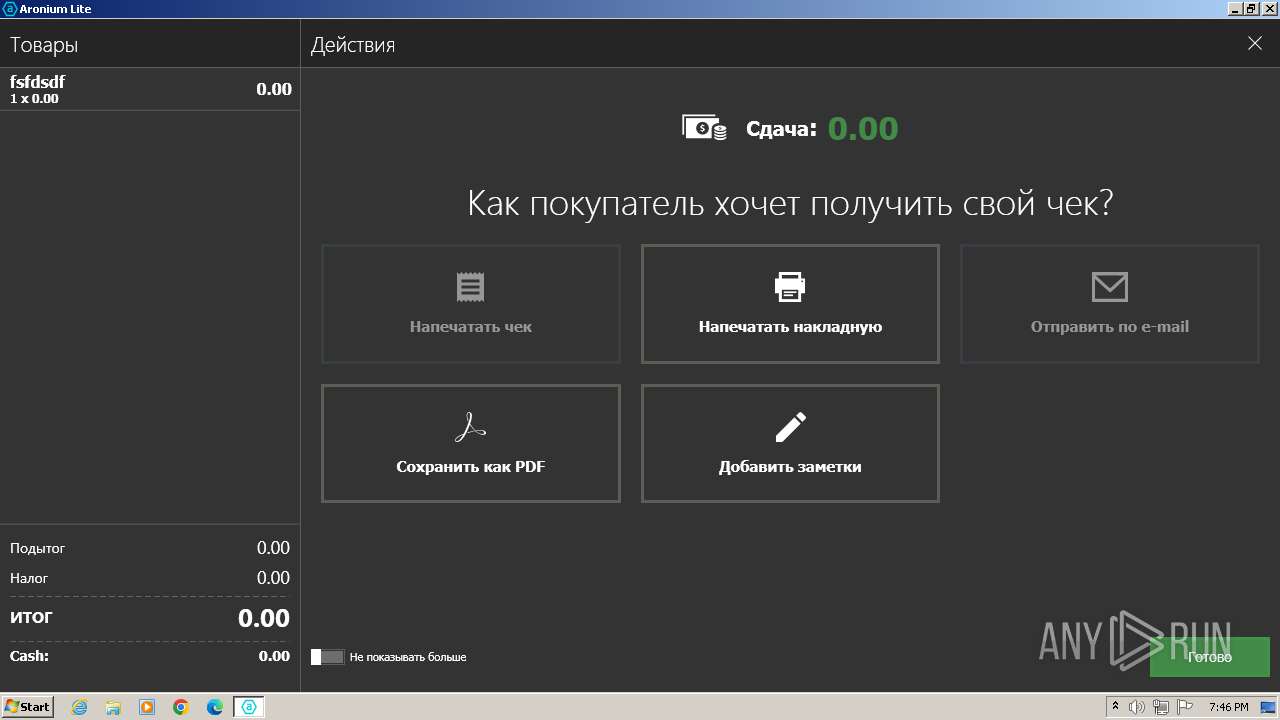Open Windows Media Player taskbar icon

pos(147,707)
